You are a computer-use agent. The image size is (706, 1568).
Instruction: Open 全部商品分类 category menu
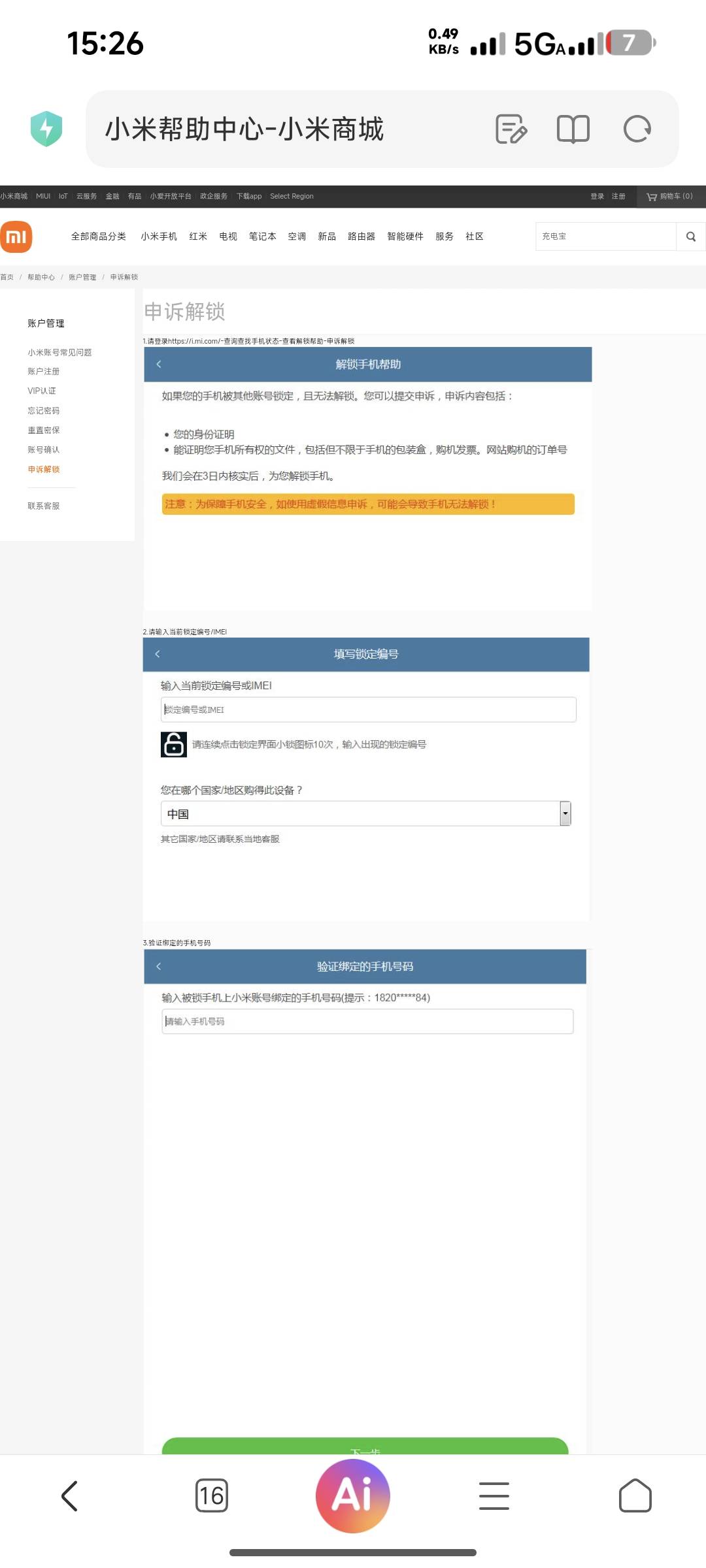pyautogui.click(x=99, y=237)
